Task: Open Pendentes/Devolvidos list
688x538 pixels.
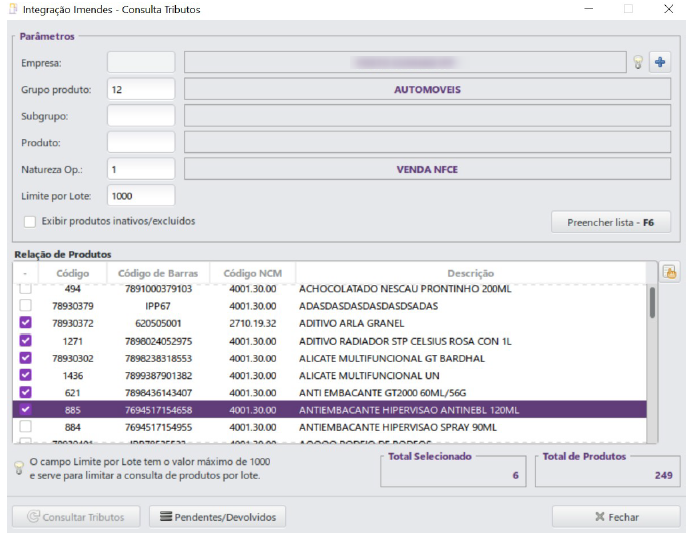Action: tap(218, 517)
